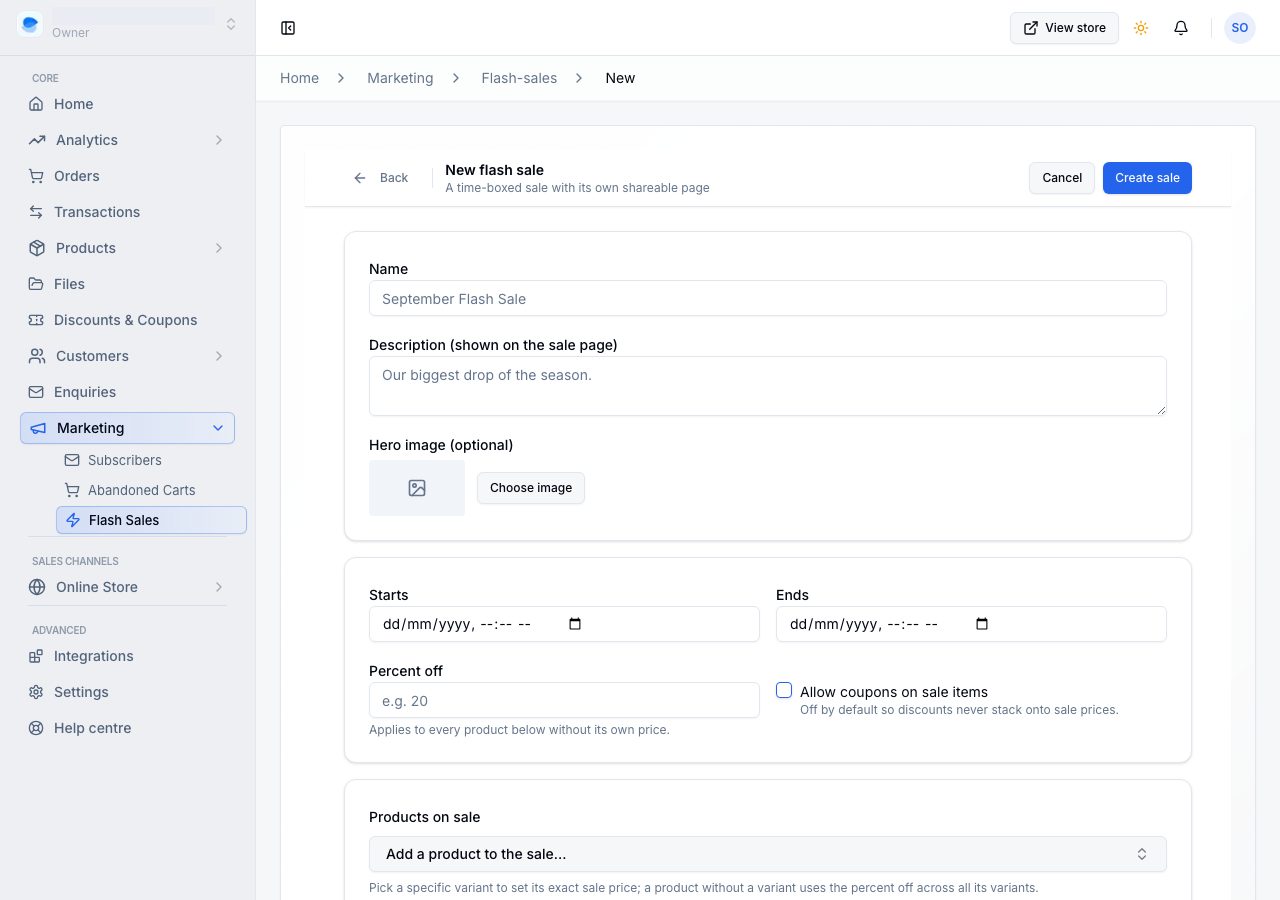Click the Choose image button
Screen dimensions: 1280x900
click(531, 488)
